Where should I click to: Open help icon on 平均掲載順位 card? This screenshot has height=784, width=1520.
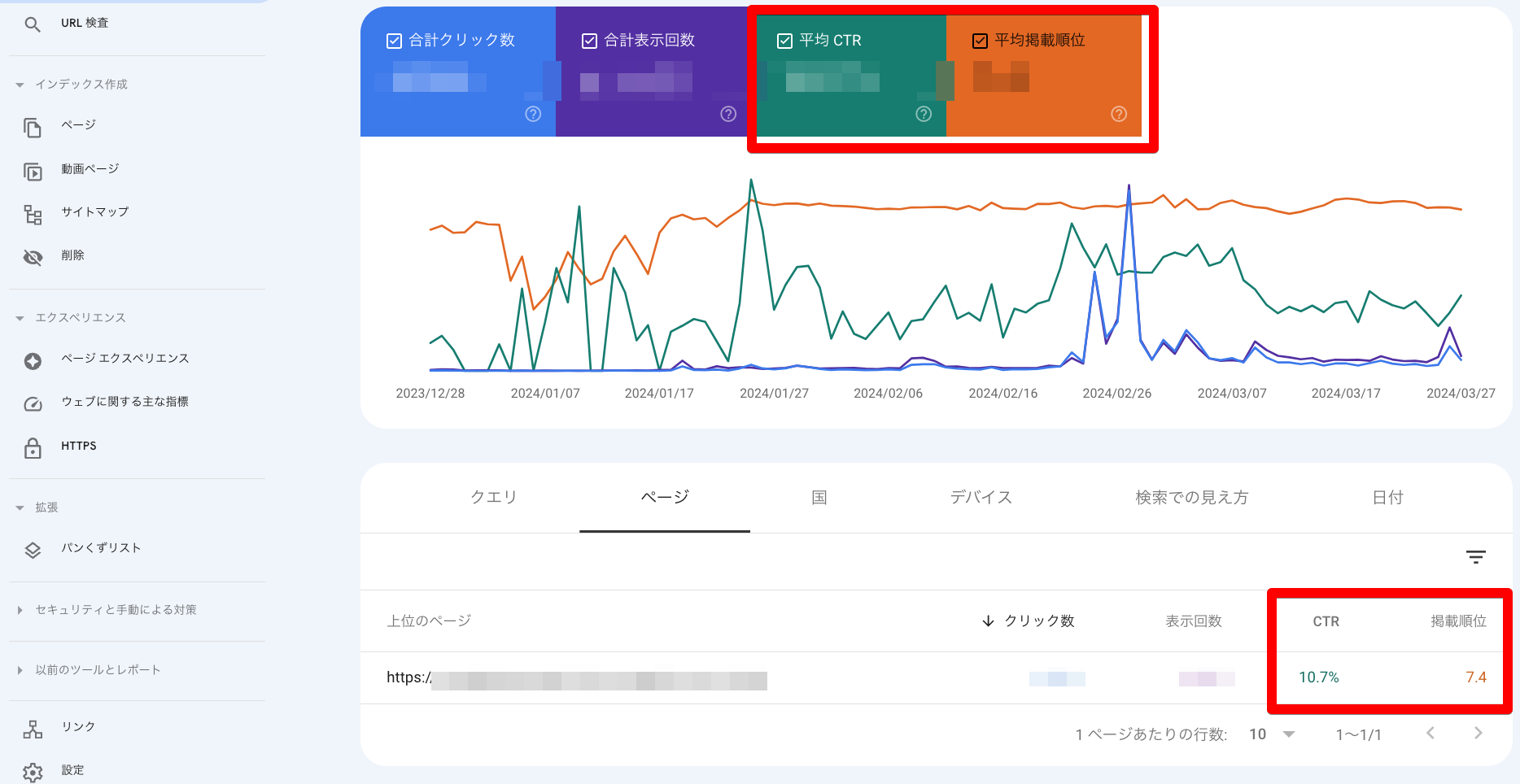1119,114
